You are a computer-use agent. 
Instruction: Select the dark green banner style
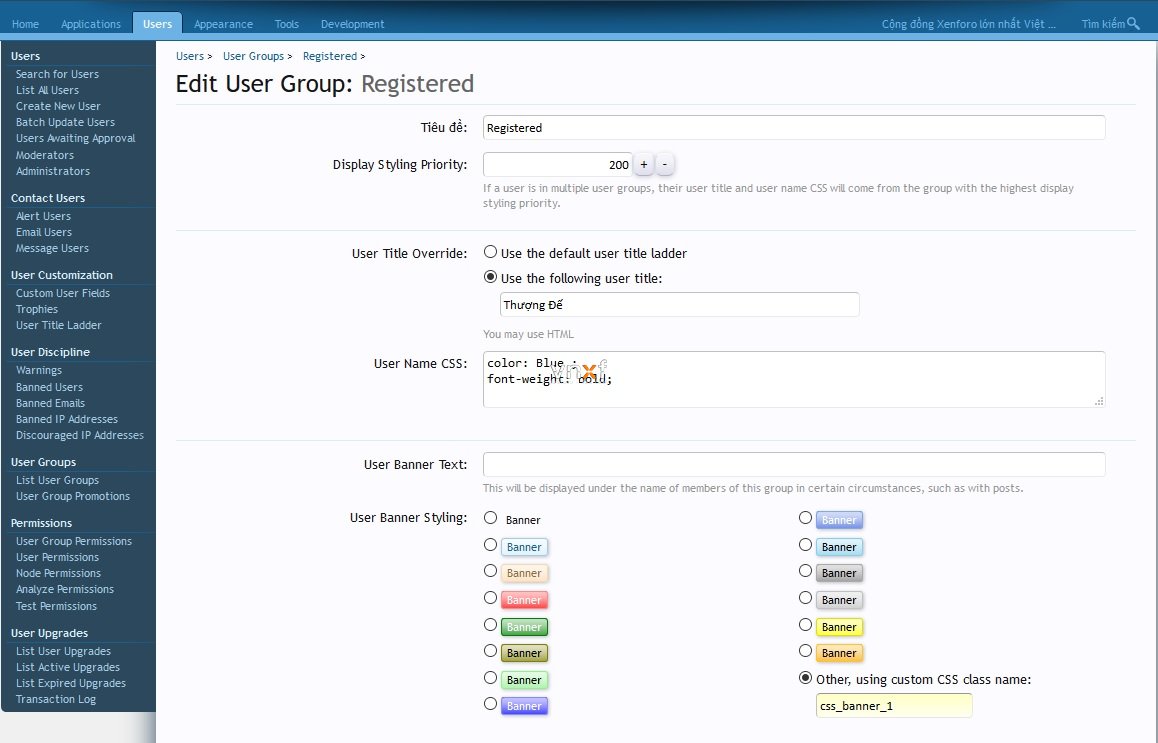pos(491,625)
